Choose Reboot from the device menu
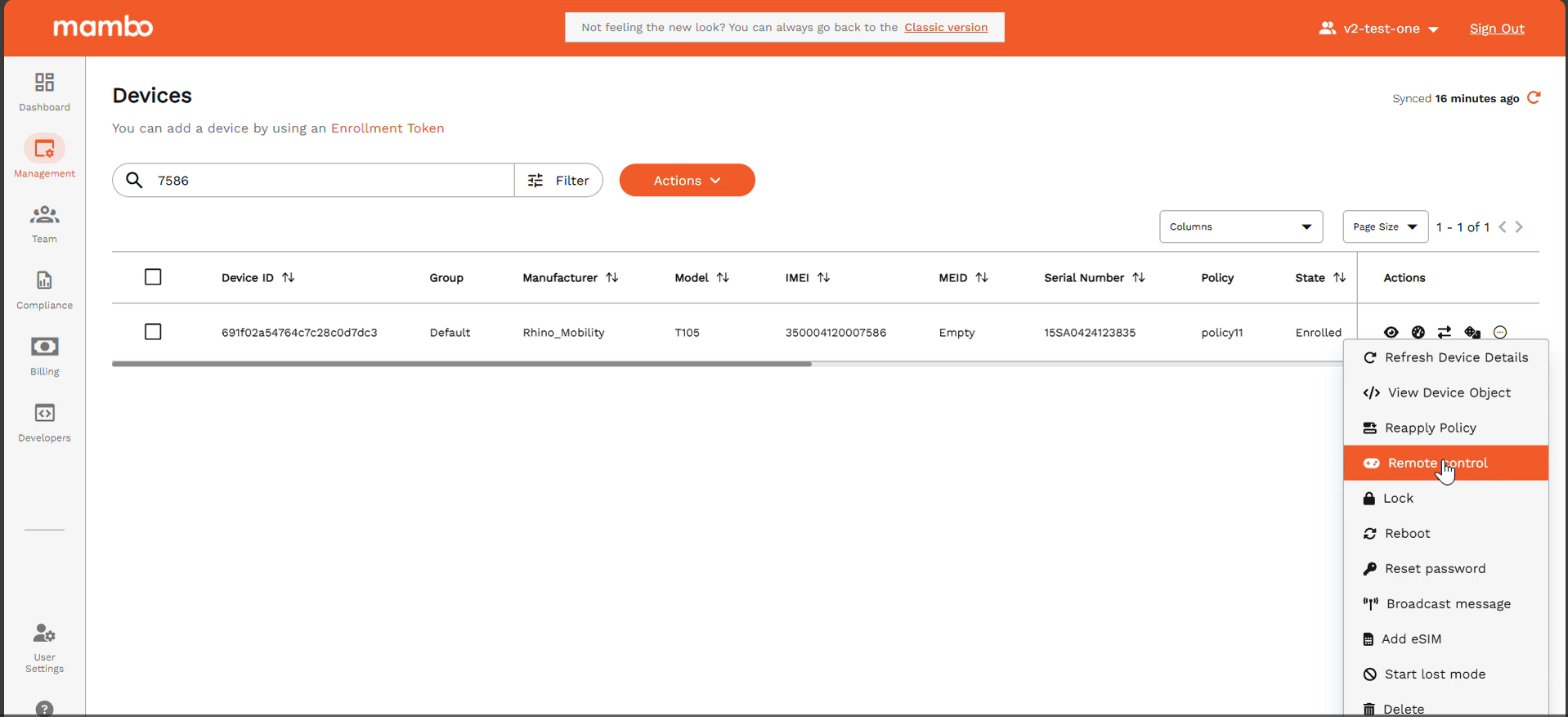This screenshot has width=1568, height=717. tap(1407, 533)
